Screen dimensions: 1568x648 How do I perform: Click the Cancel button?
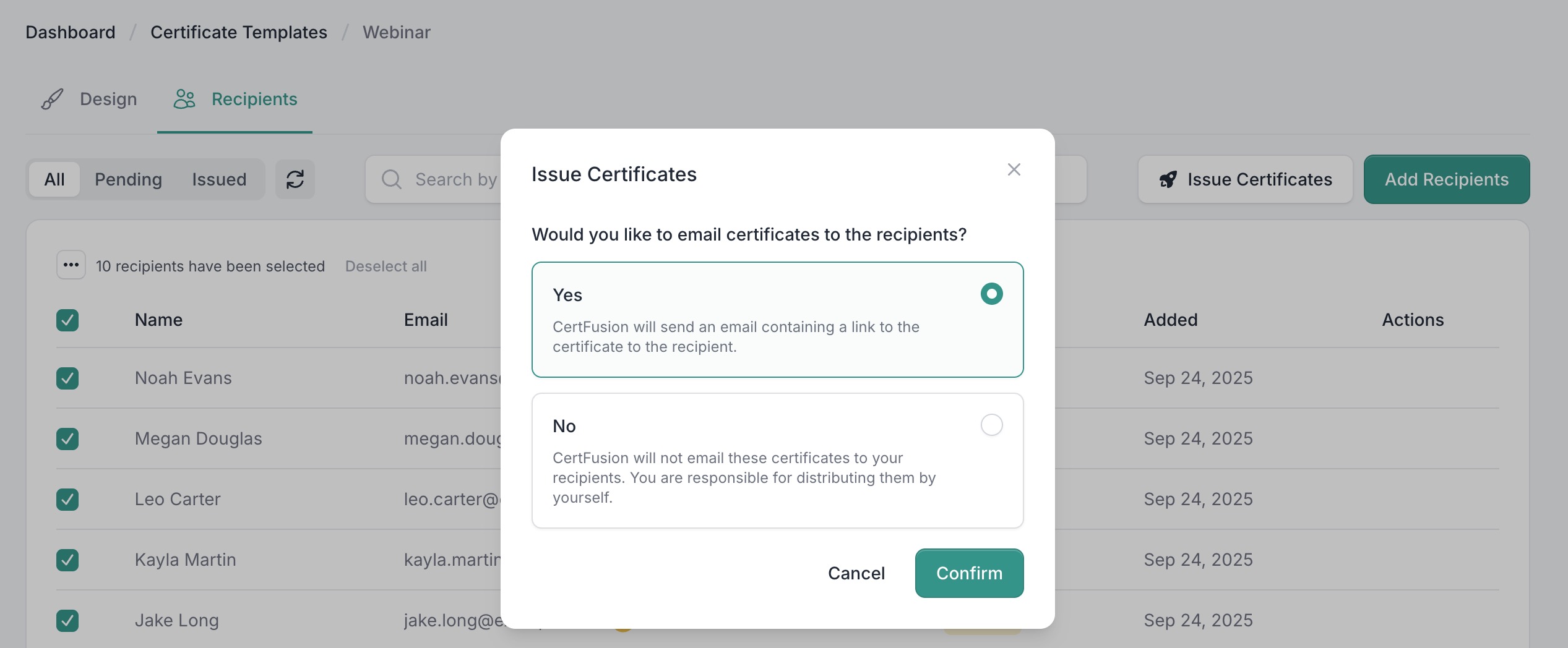click(x=856, y=573)
